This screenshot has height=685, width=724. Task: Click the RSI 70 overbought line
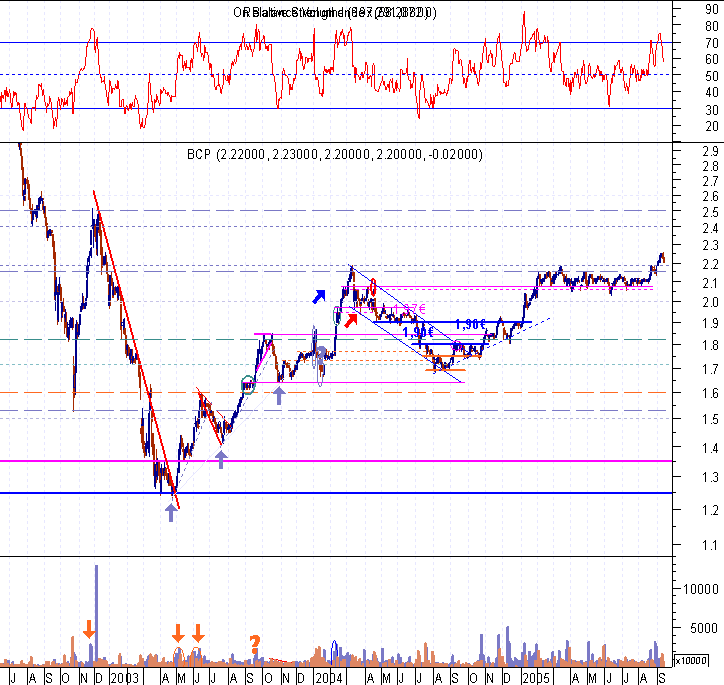336,42
